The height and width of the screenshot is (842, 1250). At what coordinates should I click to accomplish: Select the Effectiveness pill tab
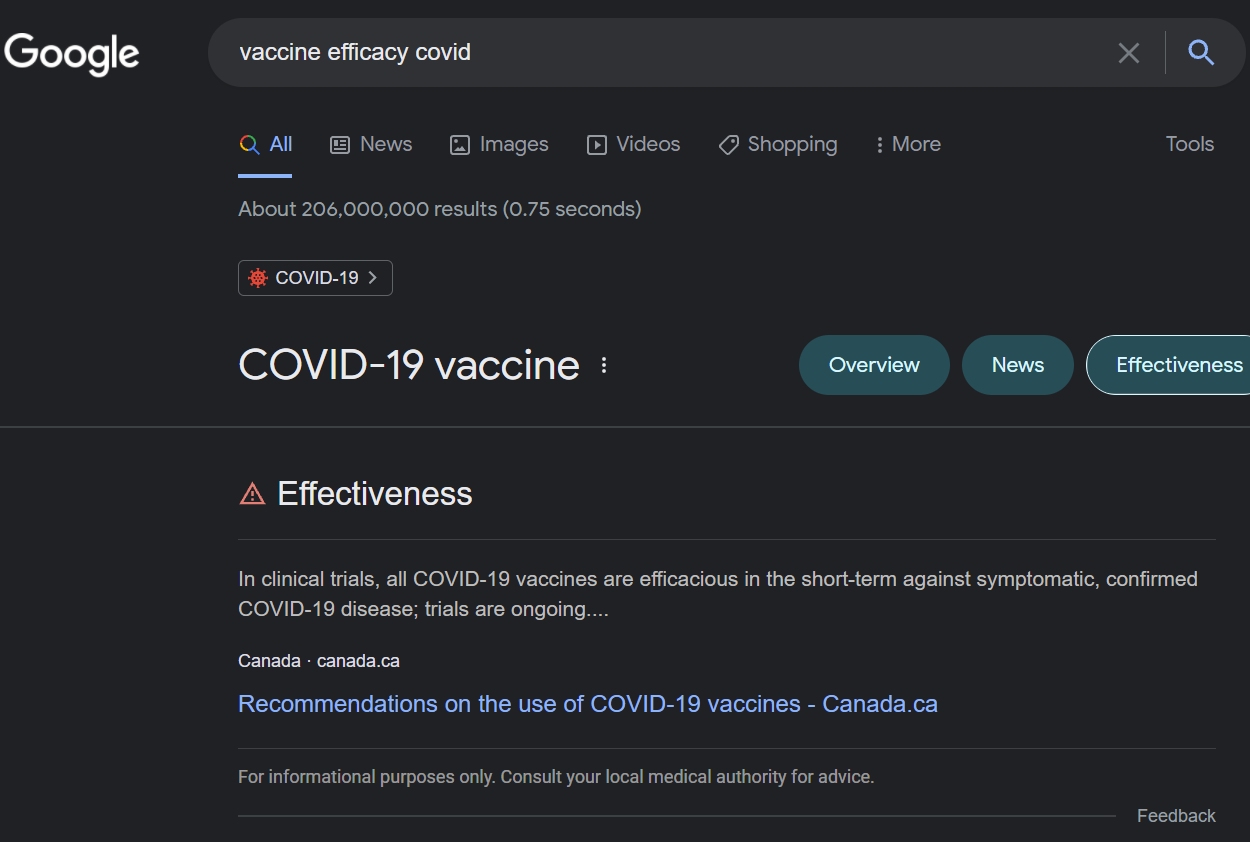(1168, 365)
